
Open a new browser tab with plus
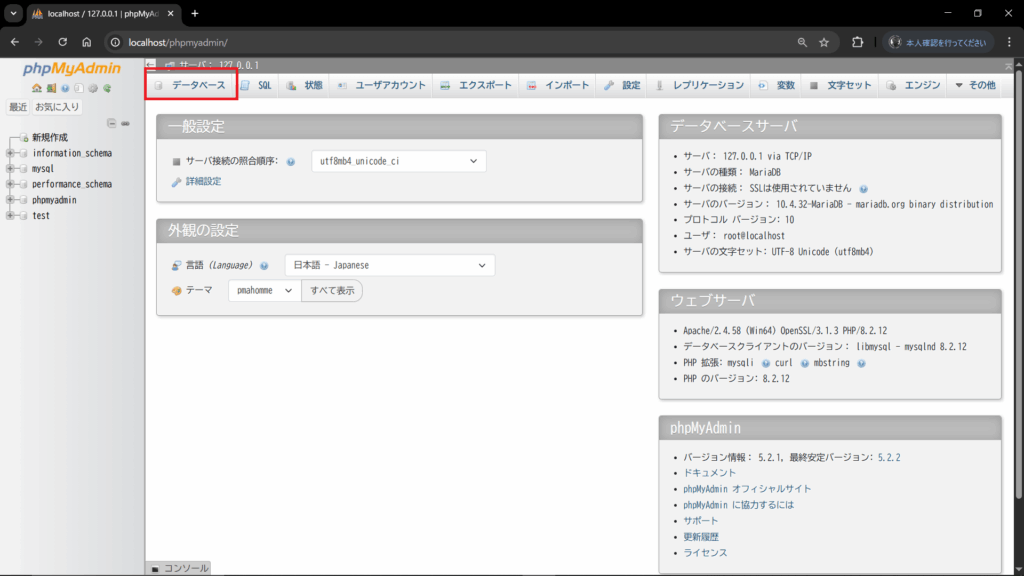(x=195, y=13)
